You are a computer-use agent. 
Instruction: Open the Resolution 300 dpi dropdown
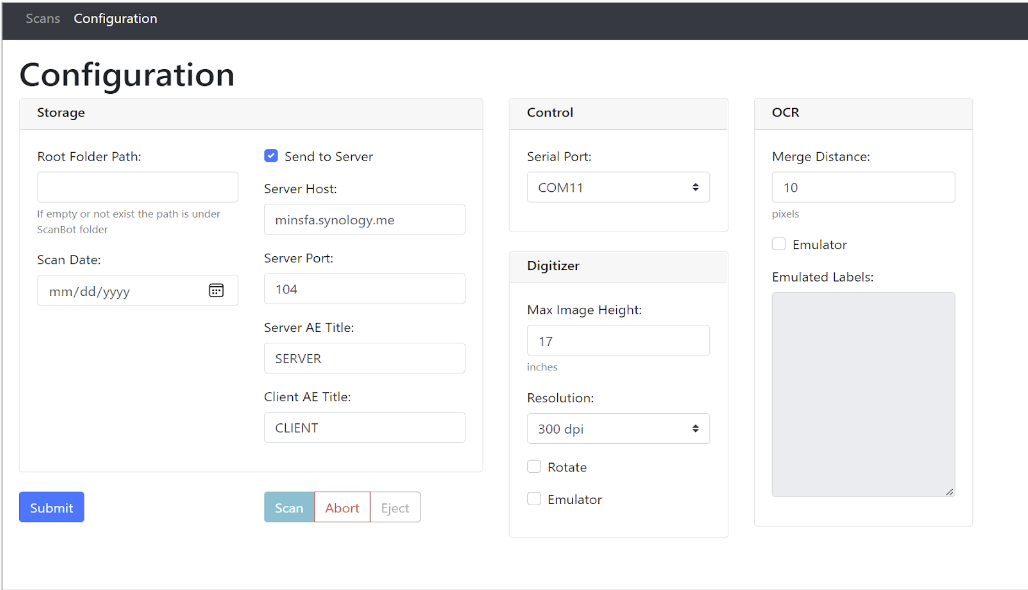(618, 429)
